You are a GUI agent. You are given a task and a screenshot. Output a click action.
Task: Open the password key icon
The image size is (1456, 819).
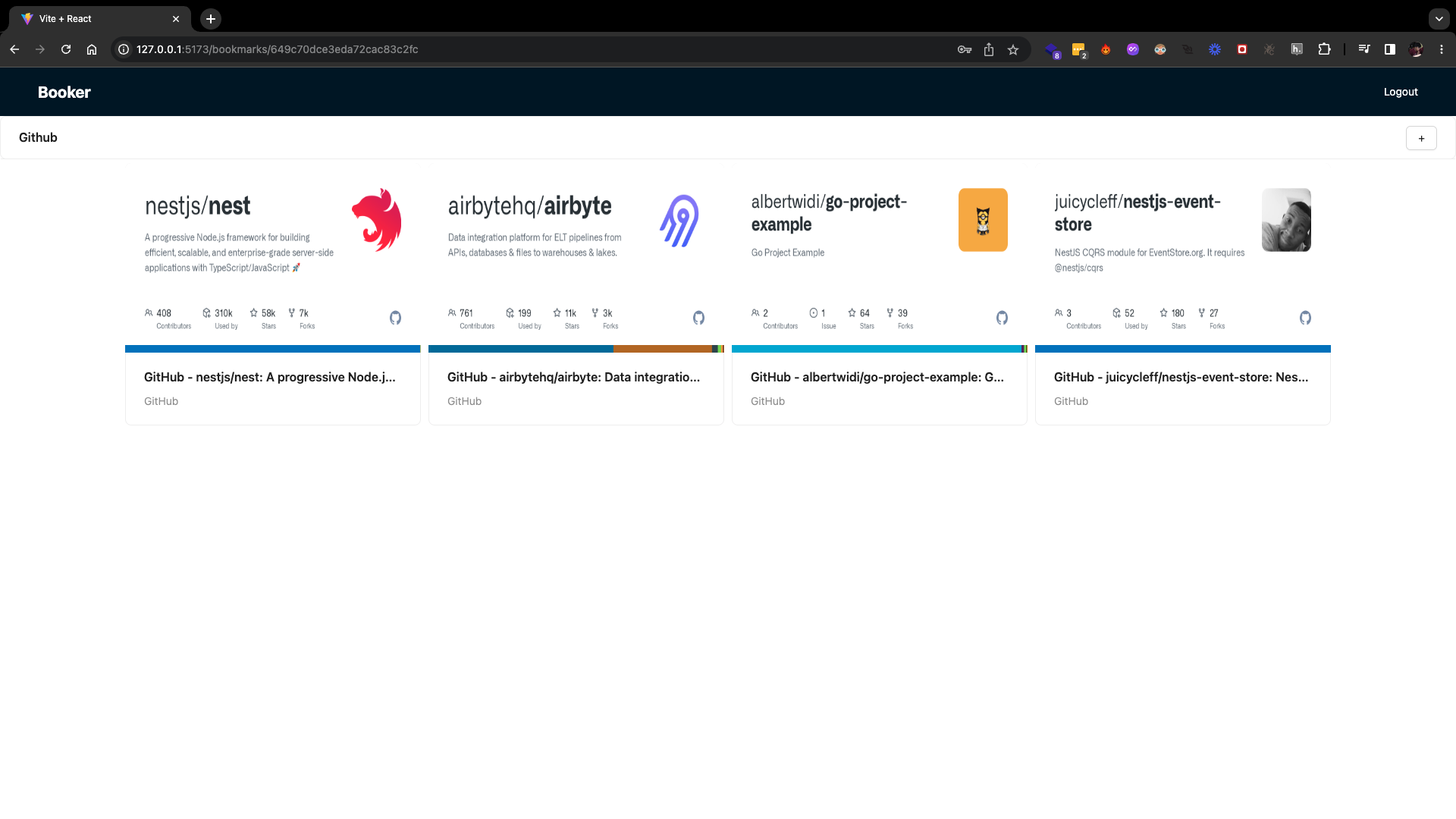[x=965, y=49]
